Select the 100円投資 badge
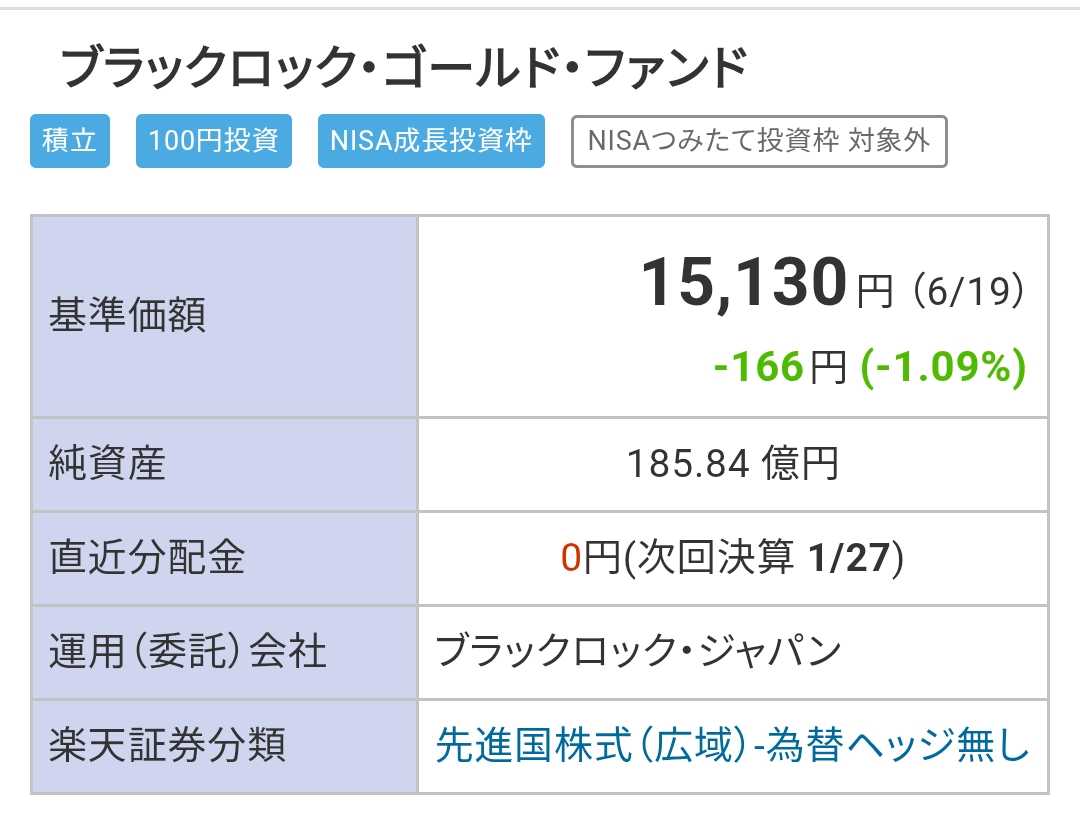This screenshot has height=820, width=1080. tap(214, 141)
